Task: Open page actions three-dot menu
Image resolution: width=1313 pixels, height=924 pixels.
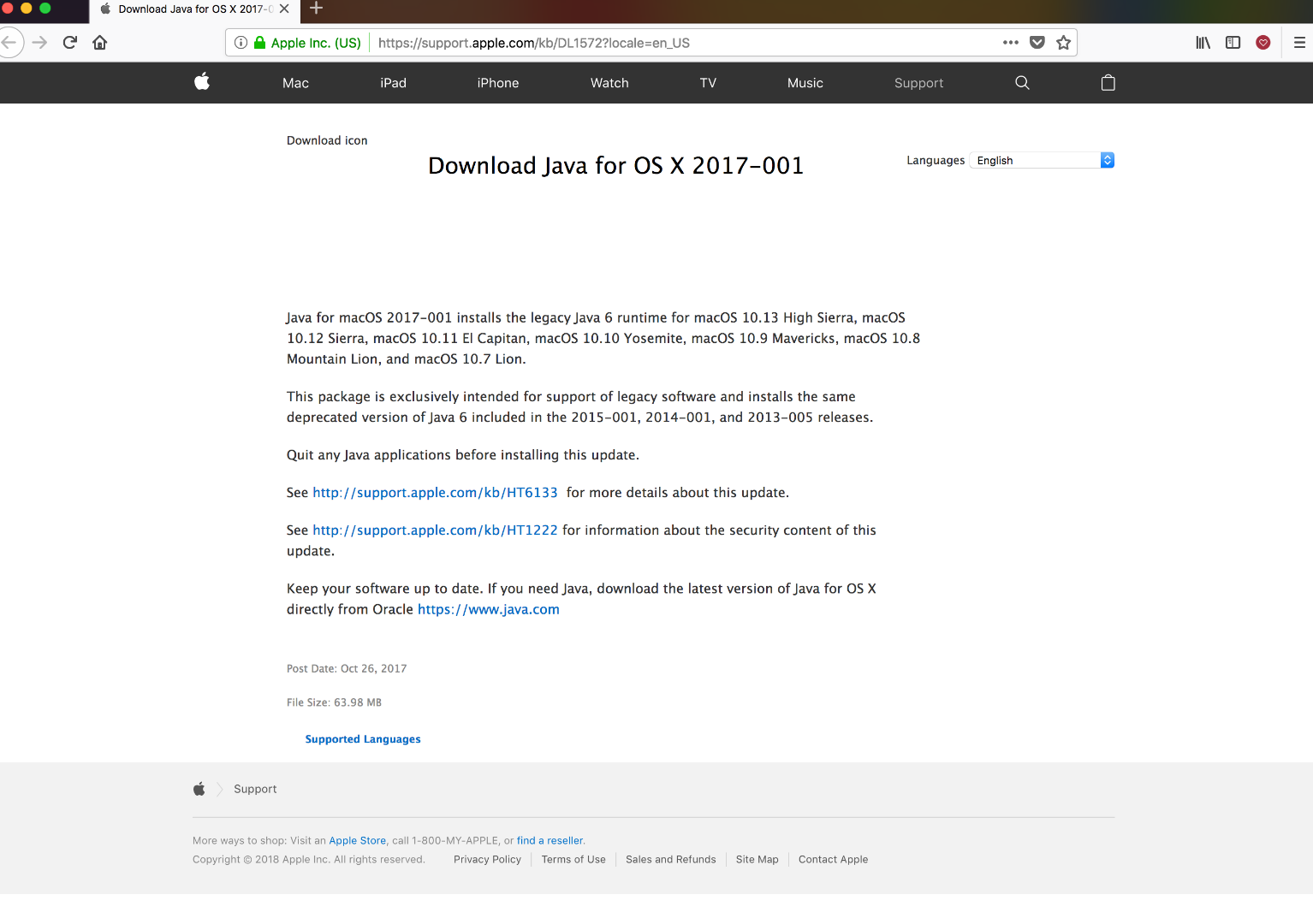Action: pos(1011,43)
